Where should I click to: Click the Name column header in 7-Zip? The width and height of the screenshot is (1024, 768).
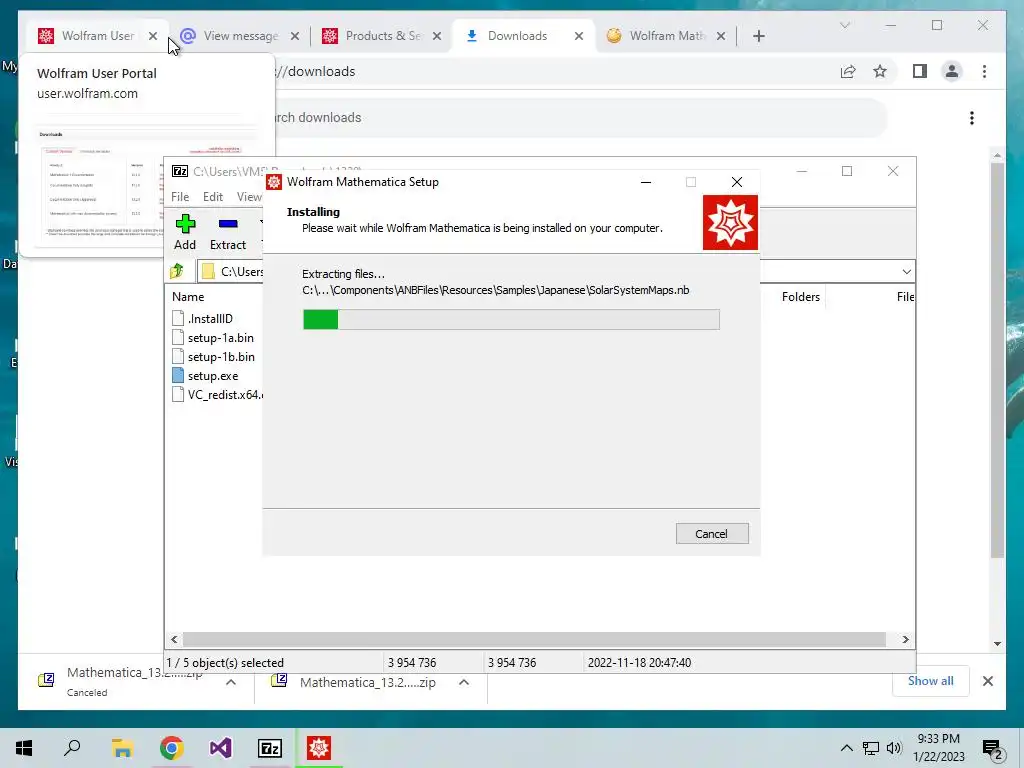tap(188, 296)
